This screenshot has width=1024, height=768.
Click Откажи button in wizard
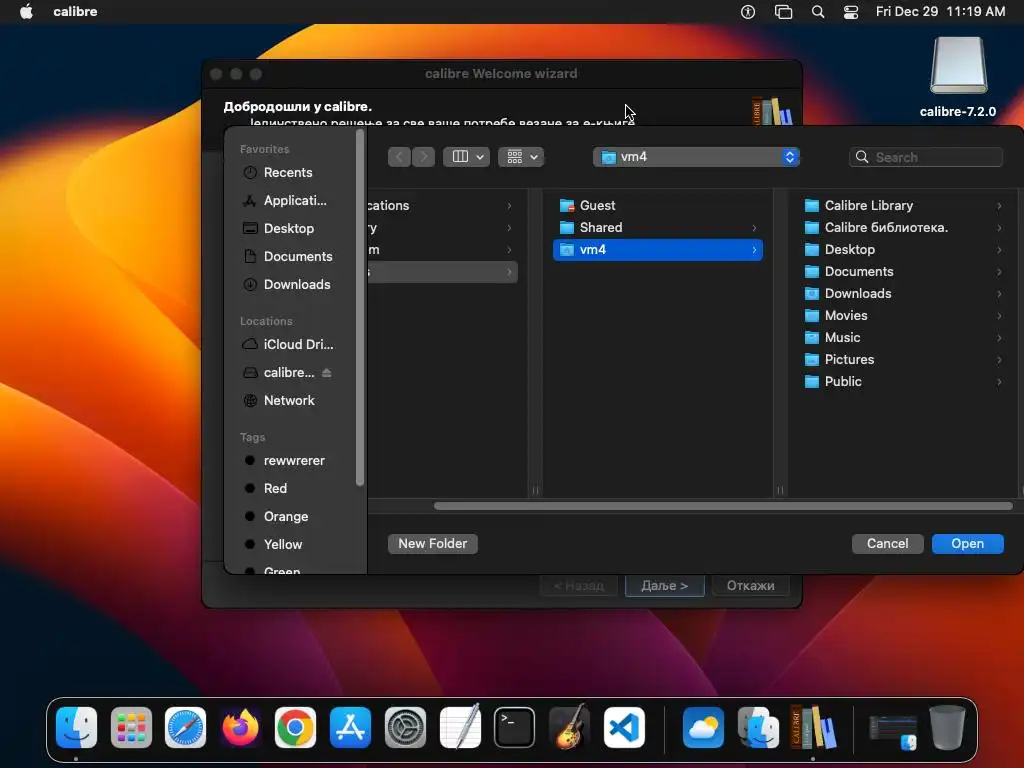tap(750, 586)
